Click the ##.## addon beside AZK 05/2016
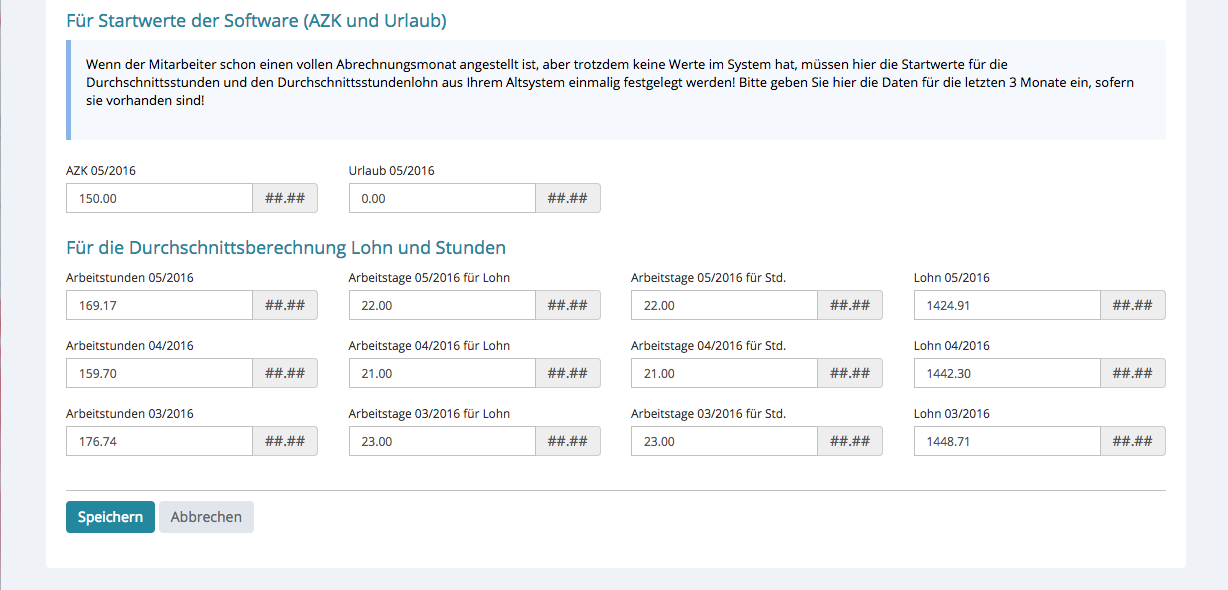Image resolution: width=1228 pixels, height=590 pixels. click(x=285, y=198)
